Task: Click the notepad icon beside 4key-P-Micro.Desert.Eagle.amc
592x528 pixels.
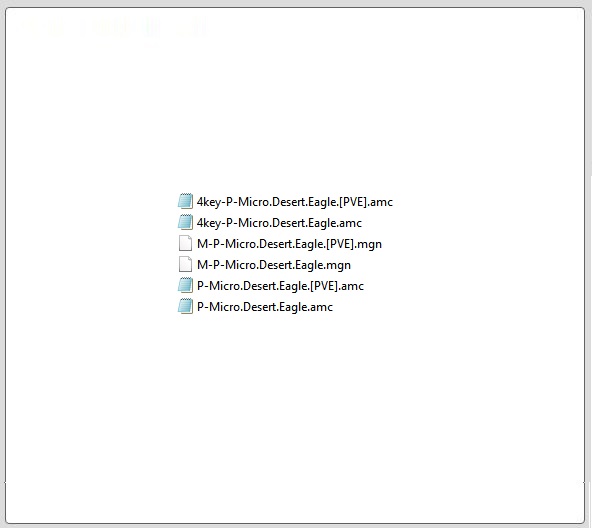Action: tap(185, 222)
